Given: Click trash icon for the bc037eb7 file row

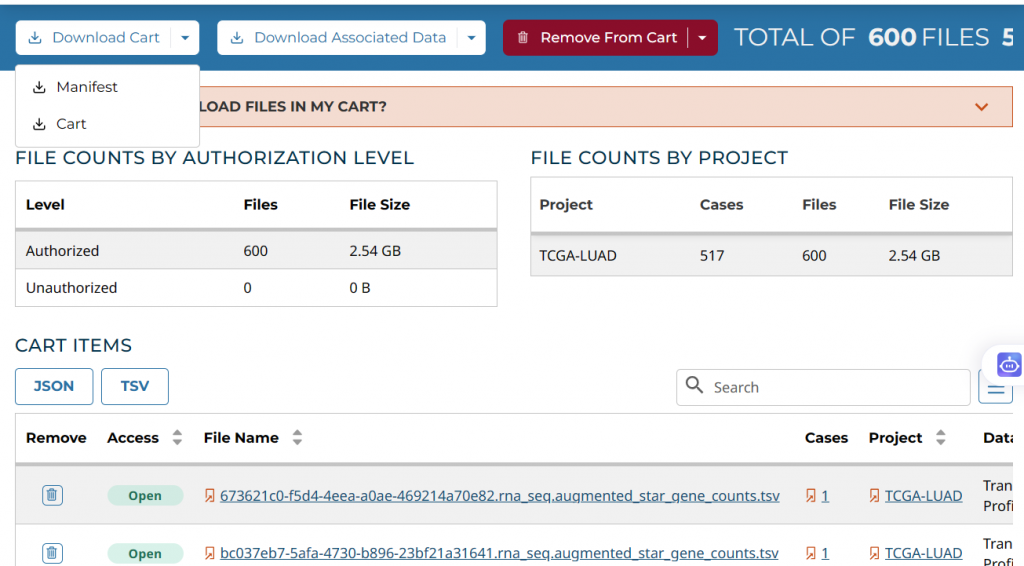Looking at the screenshot, I should pos(53,553).
